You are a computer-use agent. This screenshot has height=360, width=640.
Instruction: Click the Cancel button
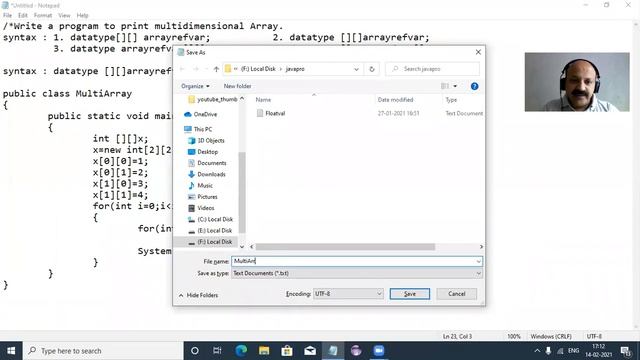click(x=456, y=294)
